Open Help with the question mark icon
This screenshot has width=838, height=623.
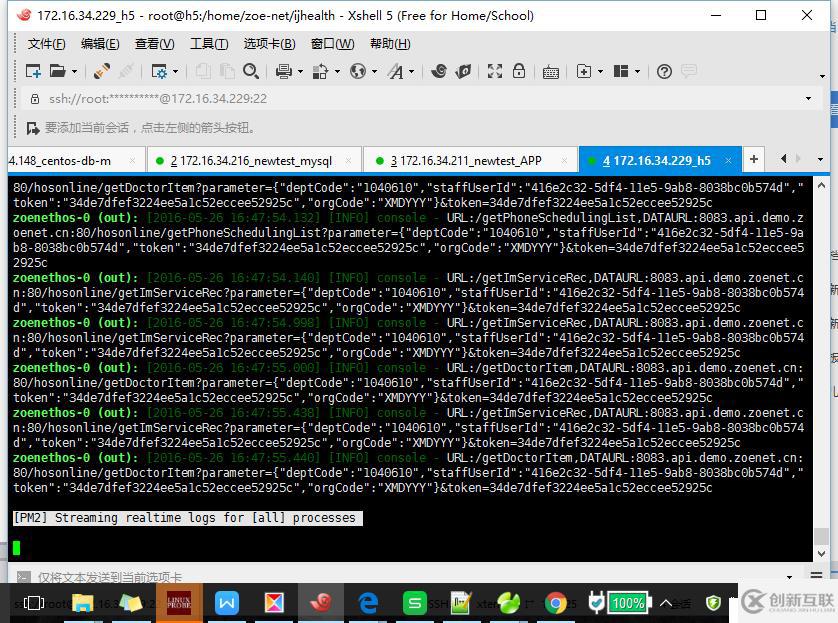coord(664,71)
